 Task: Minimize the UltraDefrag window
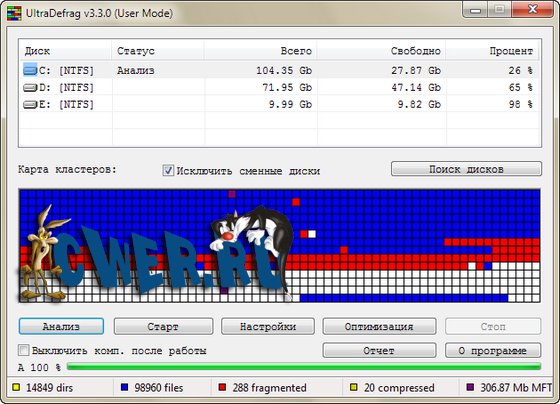(475, 10)
